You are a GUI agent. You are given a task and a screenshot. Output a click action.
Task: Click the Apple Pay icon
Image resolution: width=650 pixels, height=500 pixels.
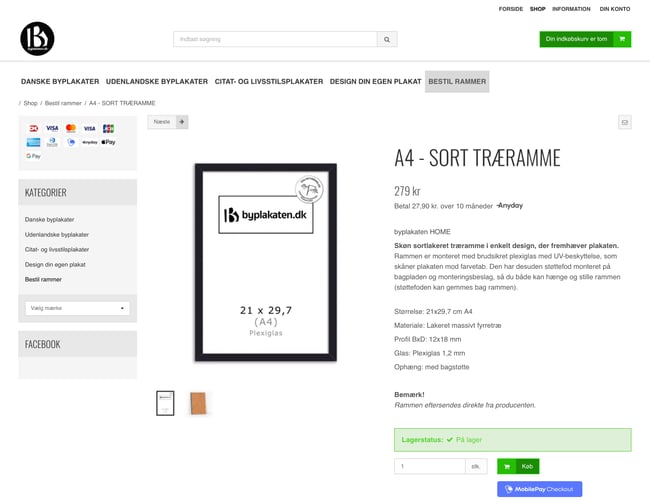tap(108, 142)
